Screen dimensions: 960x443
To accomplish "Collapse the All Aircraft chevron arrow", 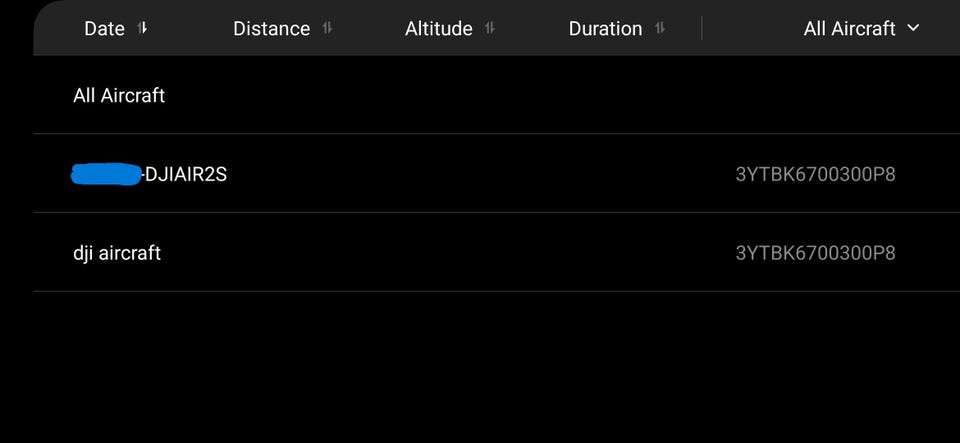I will tap(912, 28).
